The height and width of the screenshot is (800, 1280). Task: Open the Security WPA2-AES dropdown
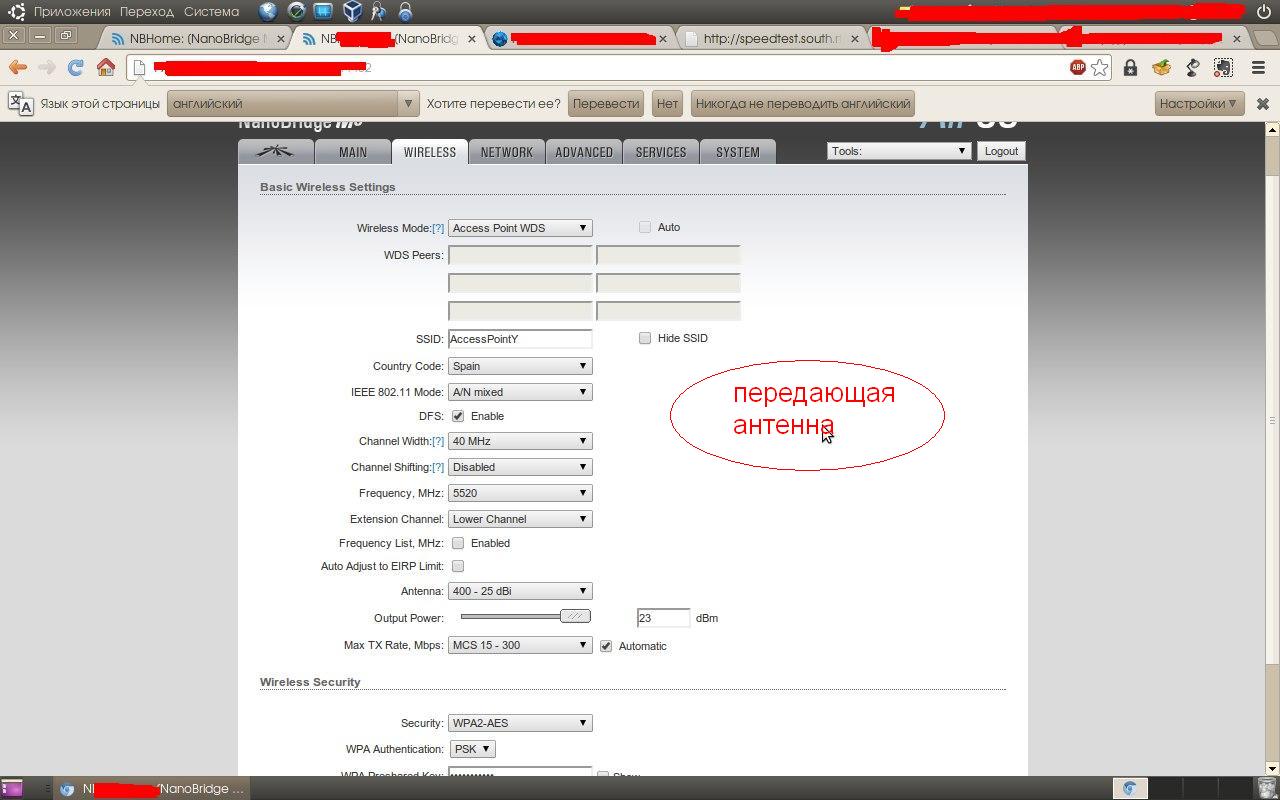coord(520,723)
